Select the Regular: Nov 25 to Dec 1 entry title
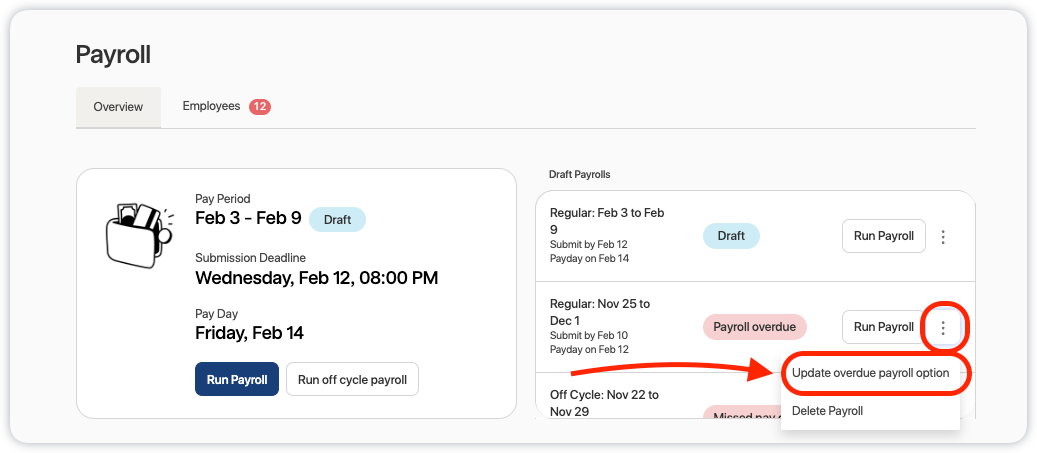The height and width of the screenshot is (453, 1037). point(599,312)
